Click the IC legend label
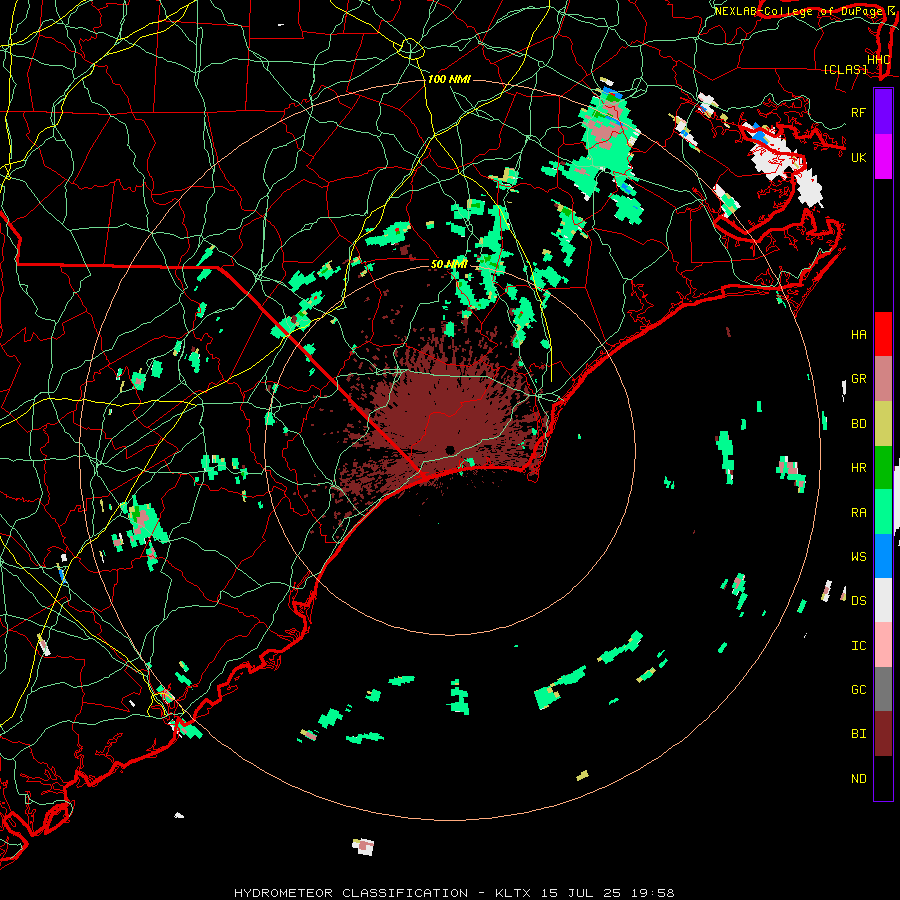Screen dimensions: 900x900 858,645
